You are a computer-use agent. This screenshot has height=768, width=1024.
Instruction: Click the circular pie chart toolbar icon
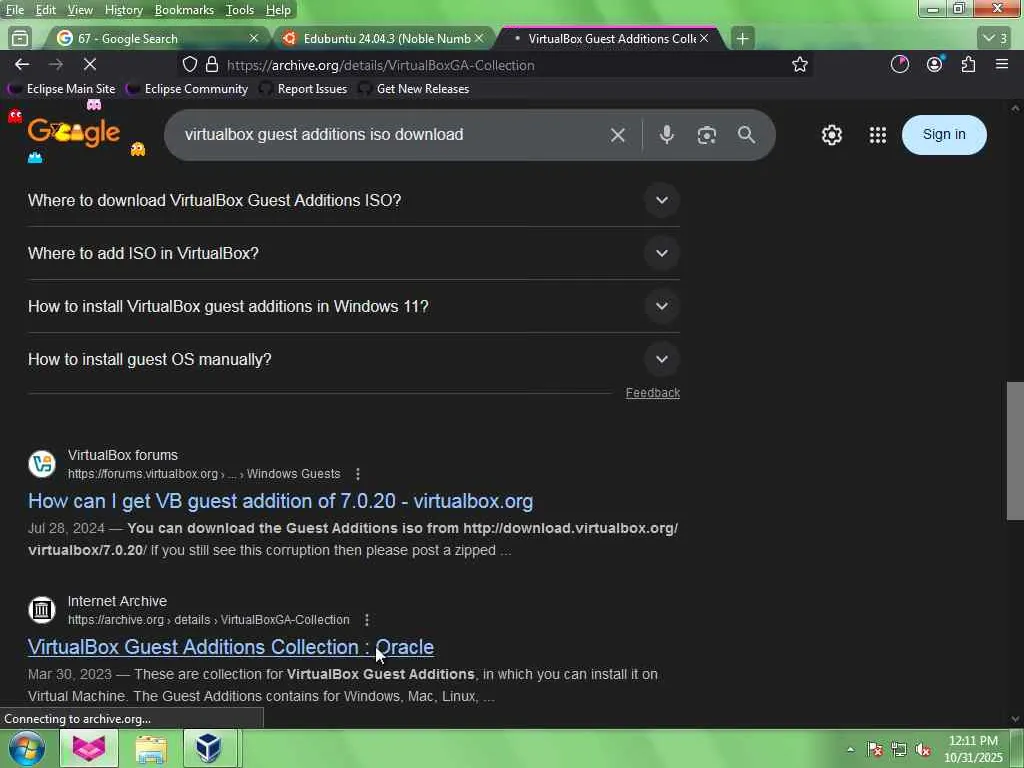coord(900,65)
